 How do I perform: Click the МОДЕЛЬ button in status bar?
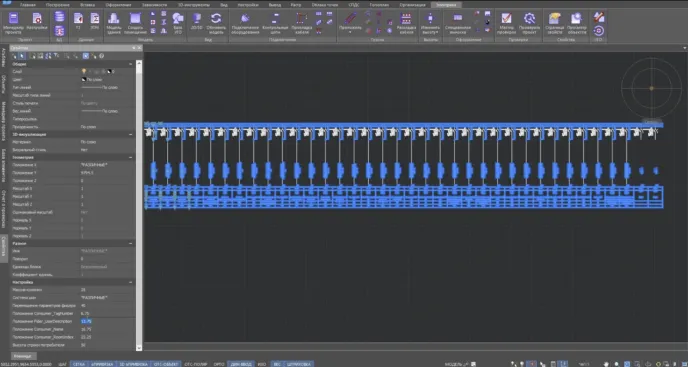(x=453, y=364)
